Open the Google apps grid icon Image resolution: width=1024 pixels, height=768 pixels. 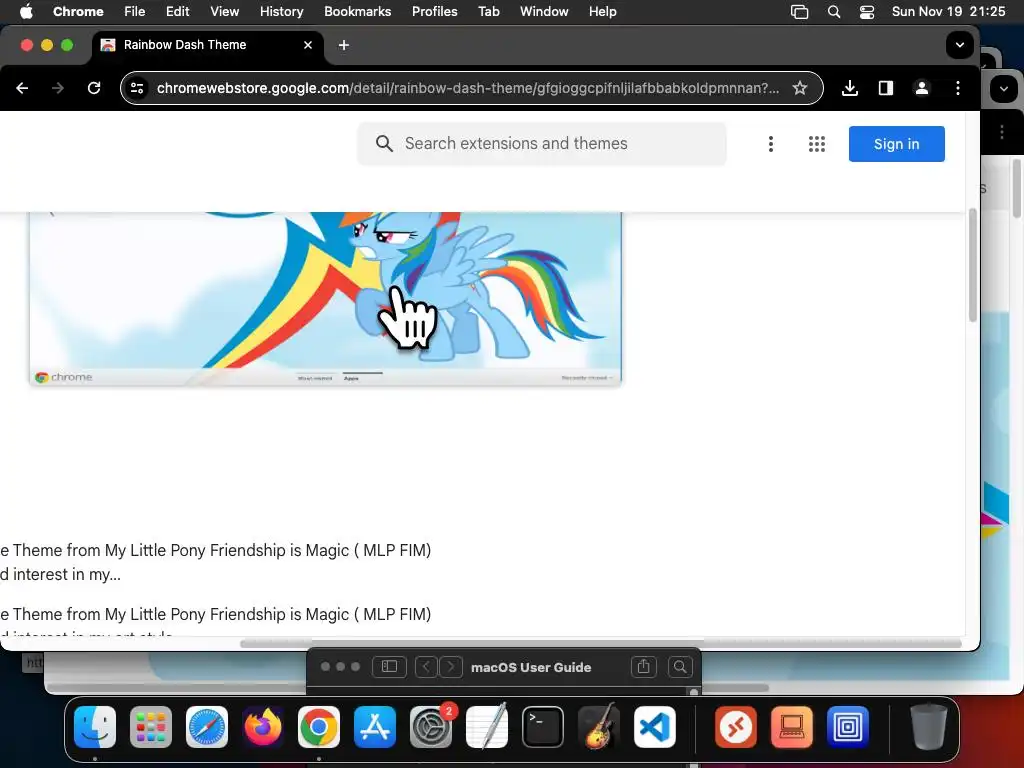(816, 144)
